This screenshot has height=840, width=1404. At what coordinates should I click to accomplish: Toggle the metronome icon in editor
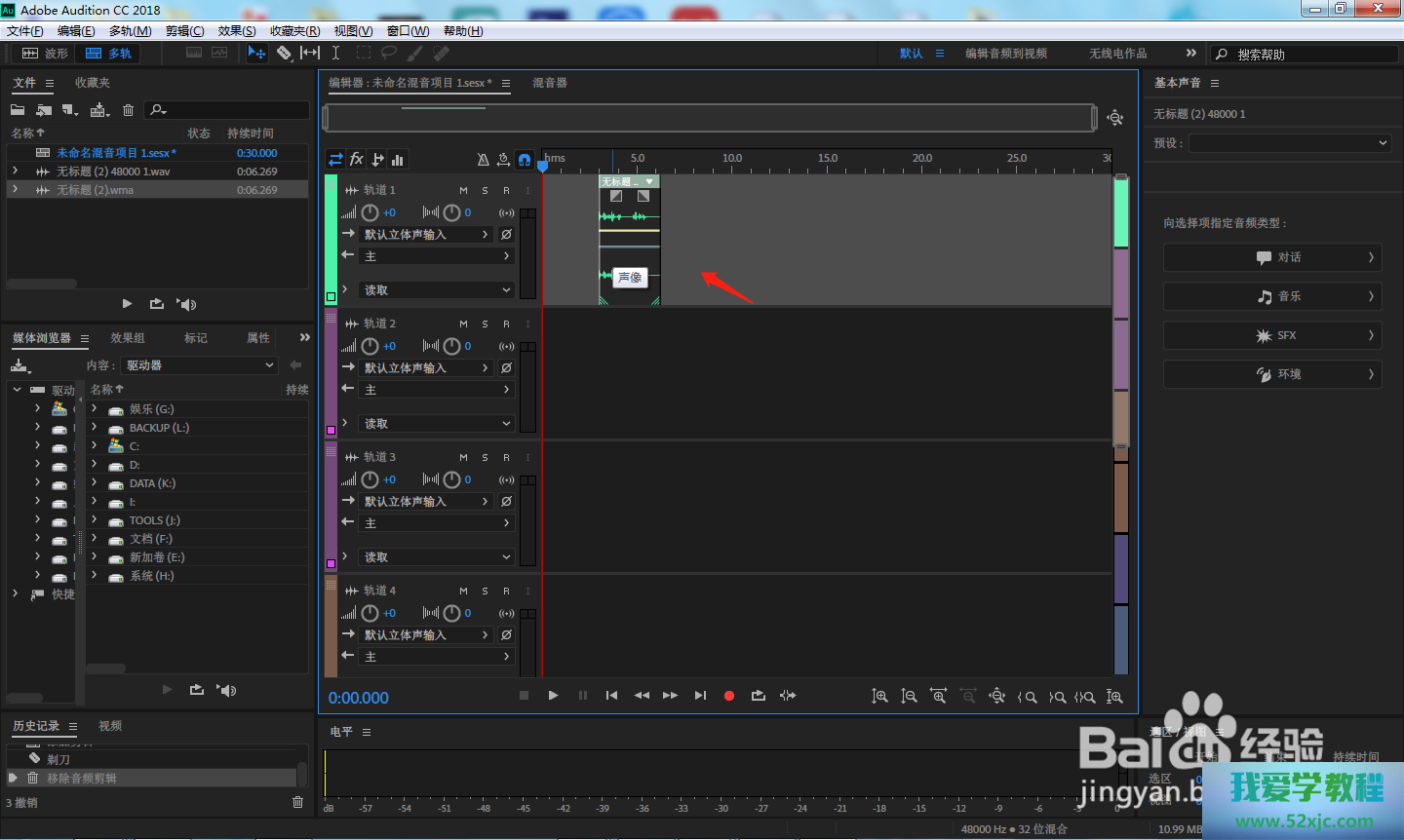tap(483, 159)
